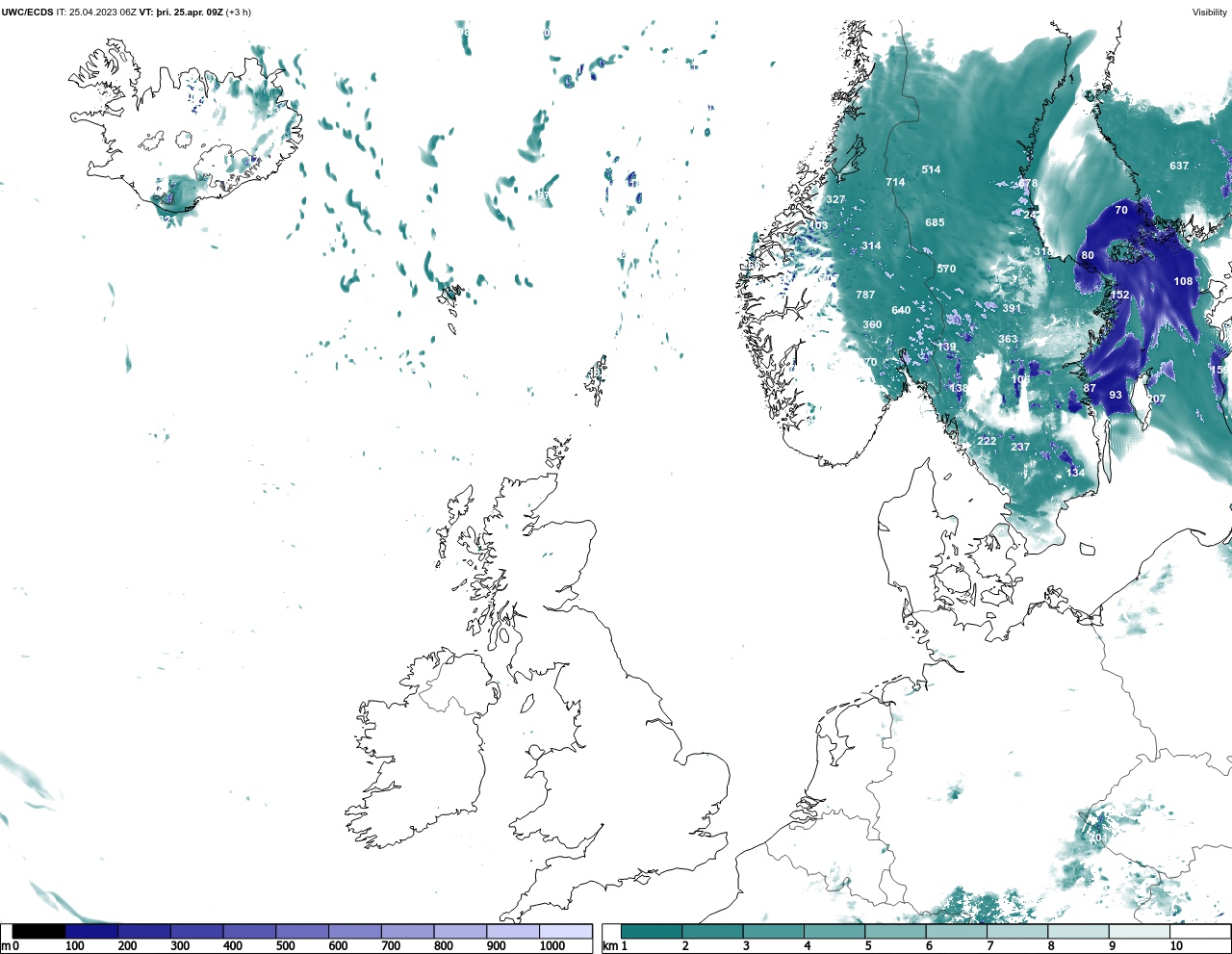The height and width of the screenshot is (954, 1232).
Task: Click the 'UWC/ECDS' header text
Action: click(x=27, y=13)
